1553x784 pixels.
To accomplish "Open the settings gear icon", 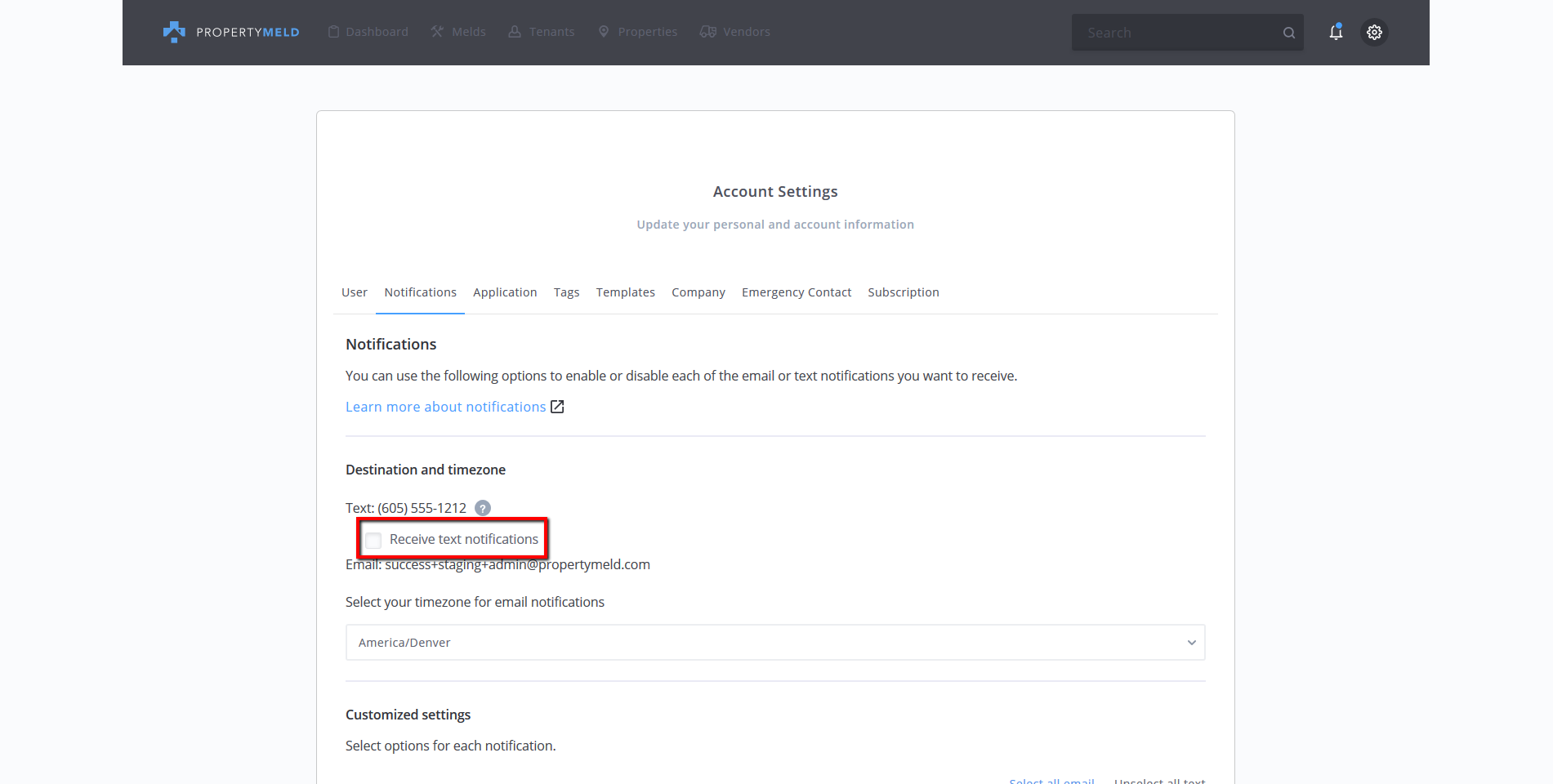I will [1374, 32].
